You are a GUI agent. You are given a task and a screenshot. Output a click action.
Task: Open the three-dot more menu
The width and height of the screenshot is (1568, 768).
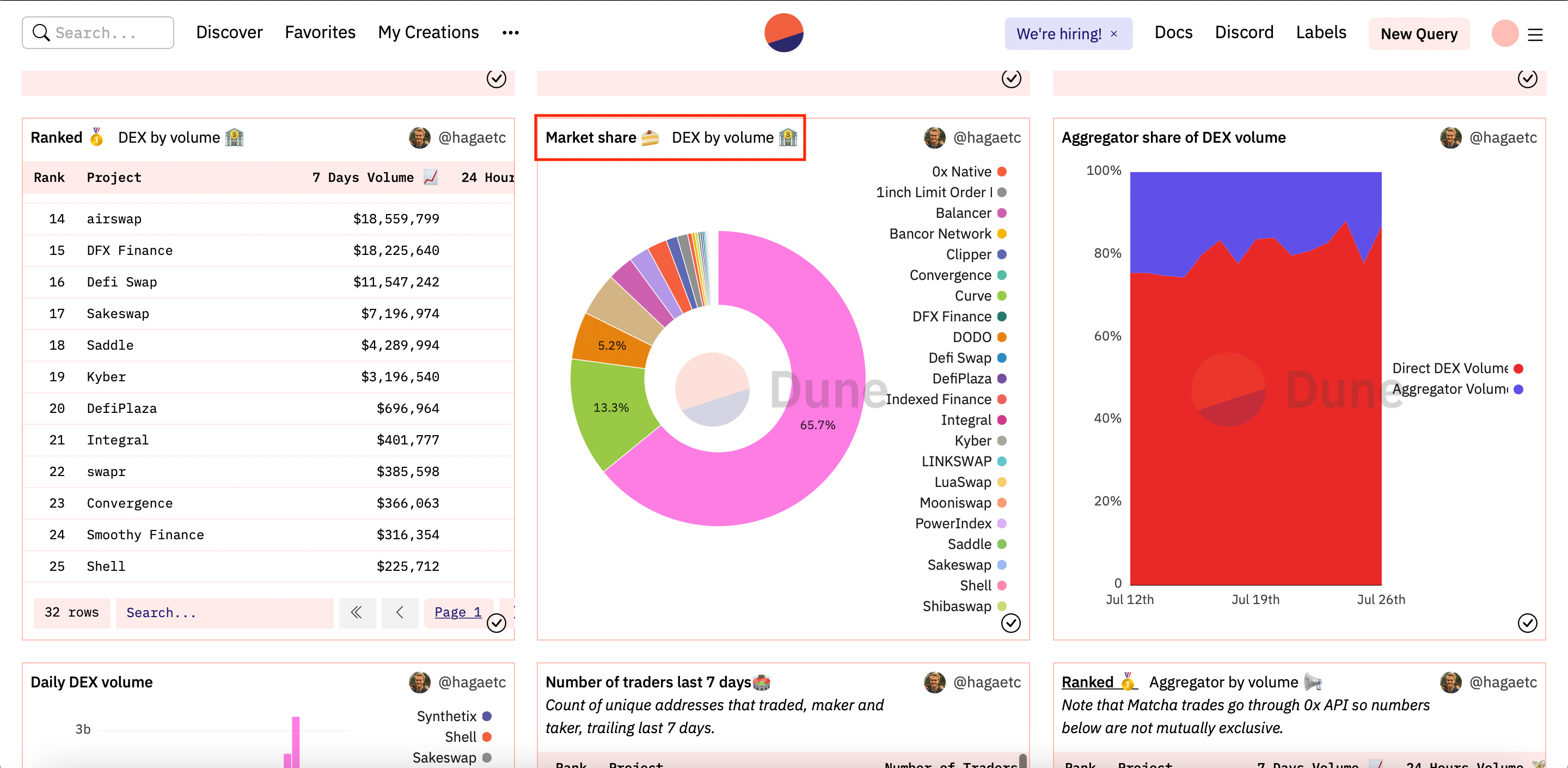tap(510, 33)
